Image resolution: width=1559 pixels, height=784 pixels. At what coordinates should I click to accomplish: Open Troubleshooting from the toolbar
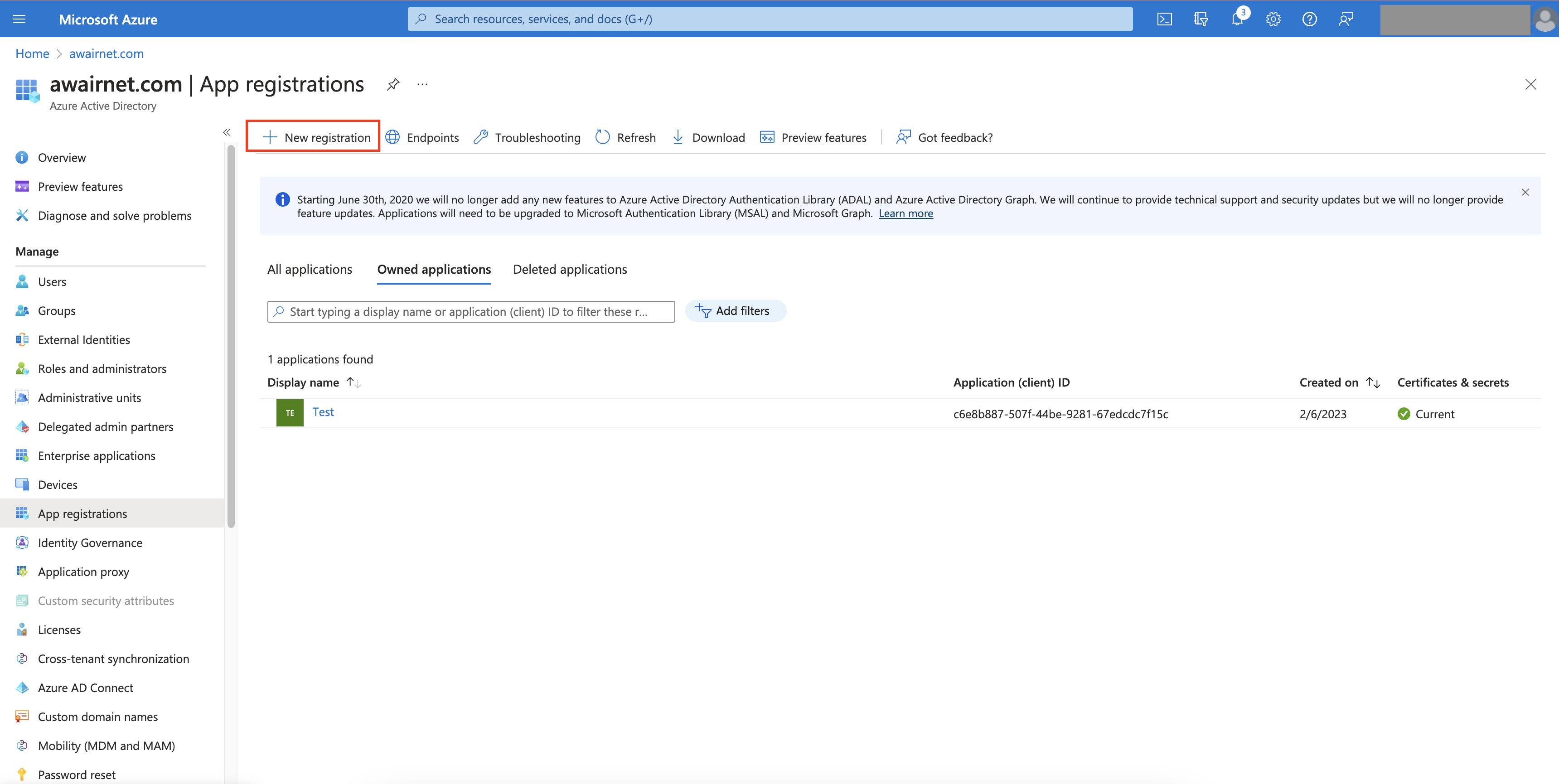(527, 137)
